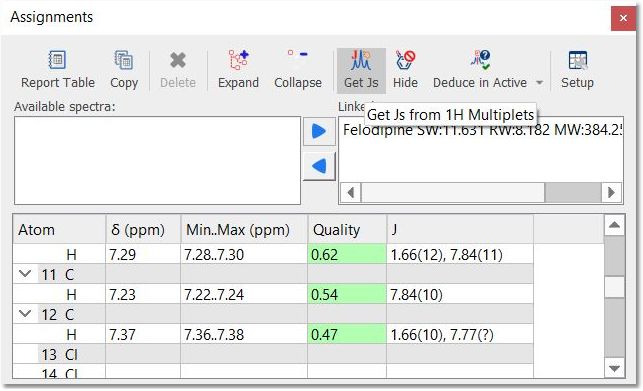Run Deduce in Active
The height and width of the screenshot is (391, 643).
click(x=480, y=70)
